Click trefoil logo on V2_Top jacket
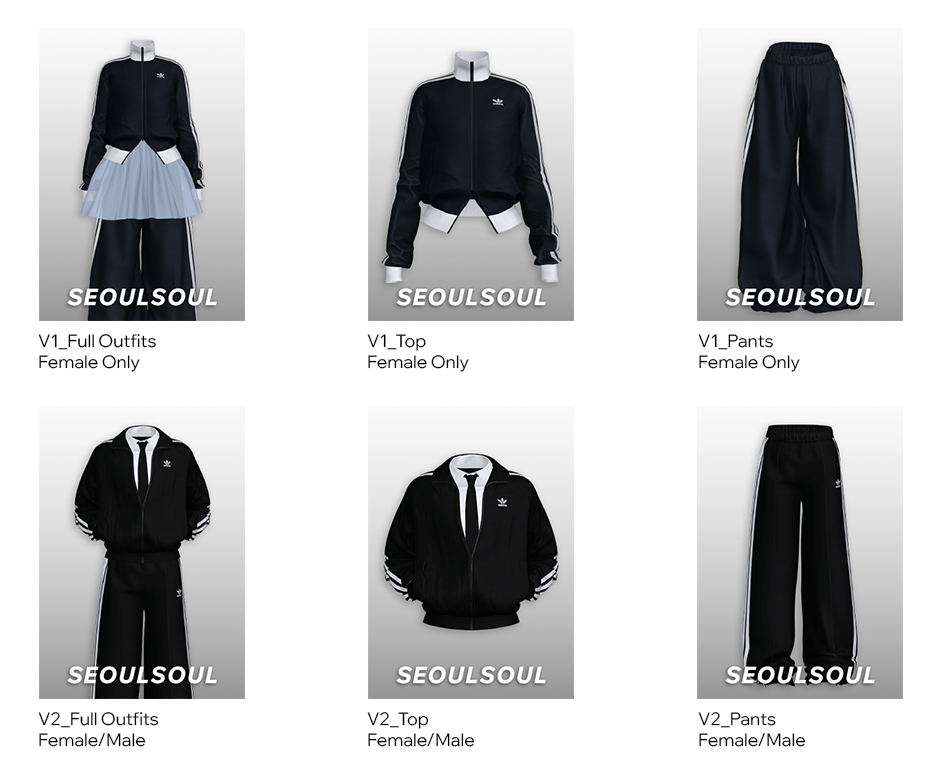This screenshot has height=767, width=942. (502, 502)
